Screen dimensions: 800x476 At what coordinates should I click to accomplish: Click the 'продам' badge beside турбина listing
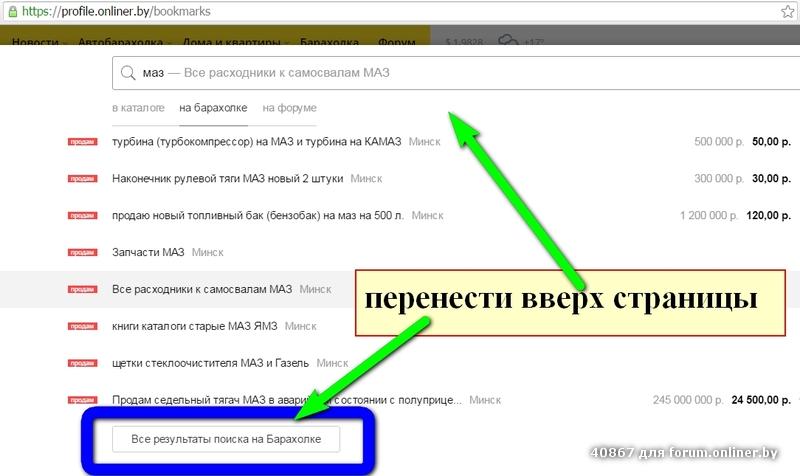pos(81,142)
